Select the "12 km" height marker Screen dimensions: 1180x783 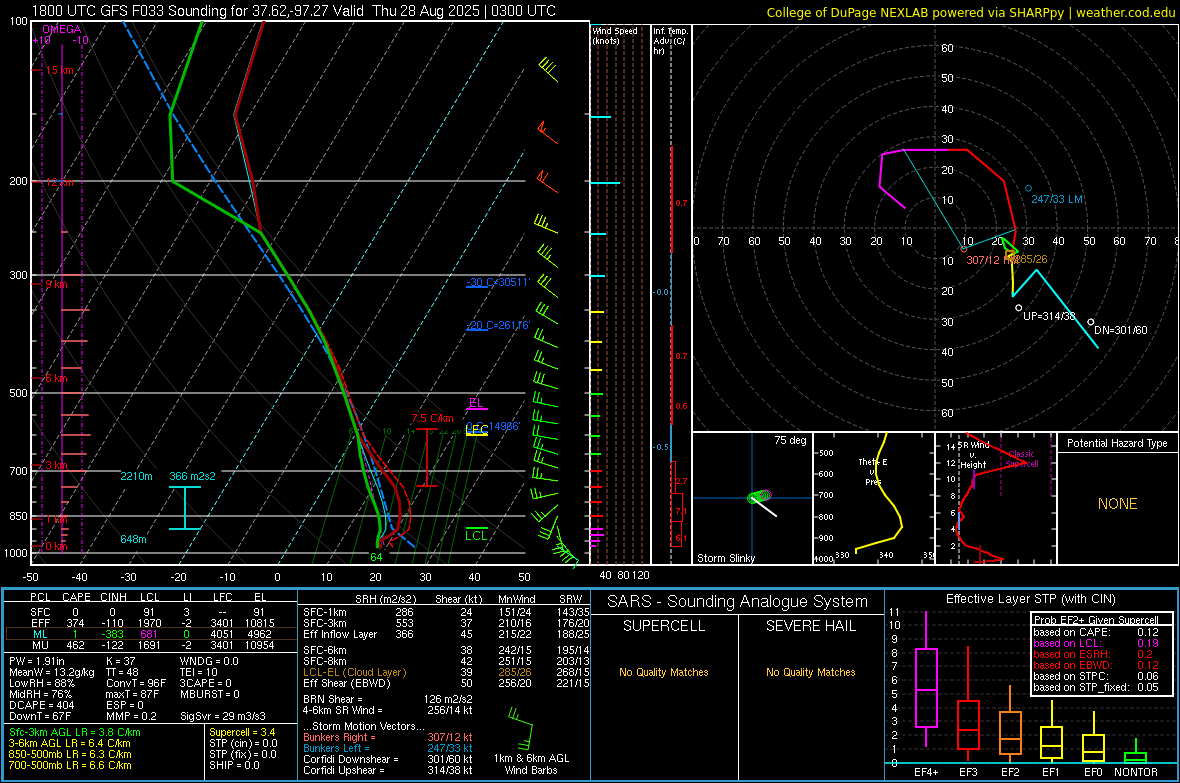tap(59, 183)
